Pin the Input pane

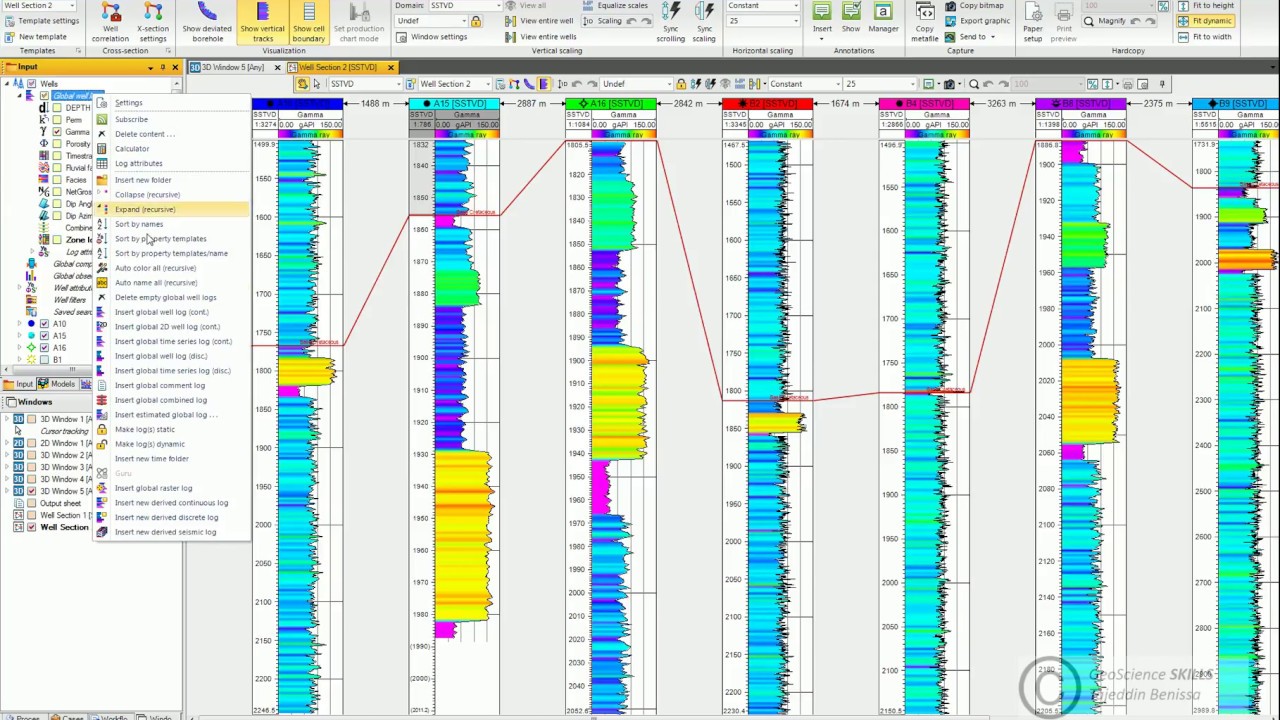point(163,67)
